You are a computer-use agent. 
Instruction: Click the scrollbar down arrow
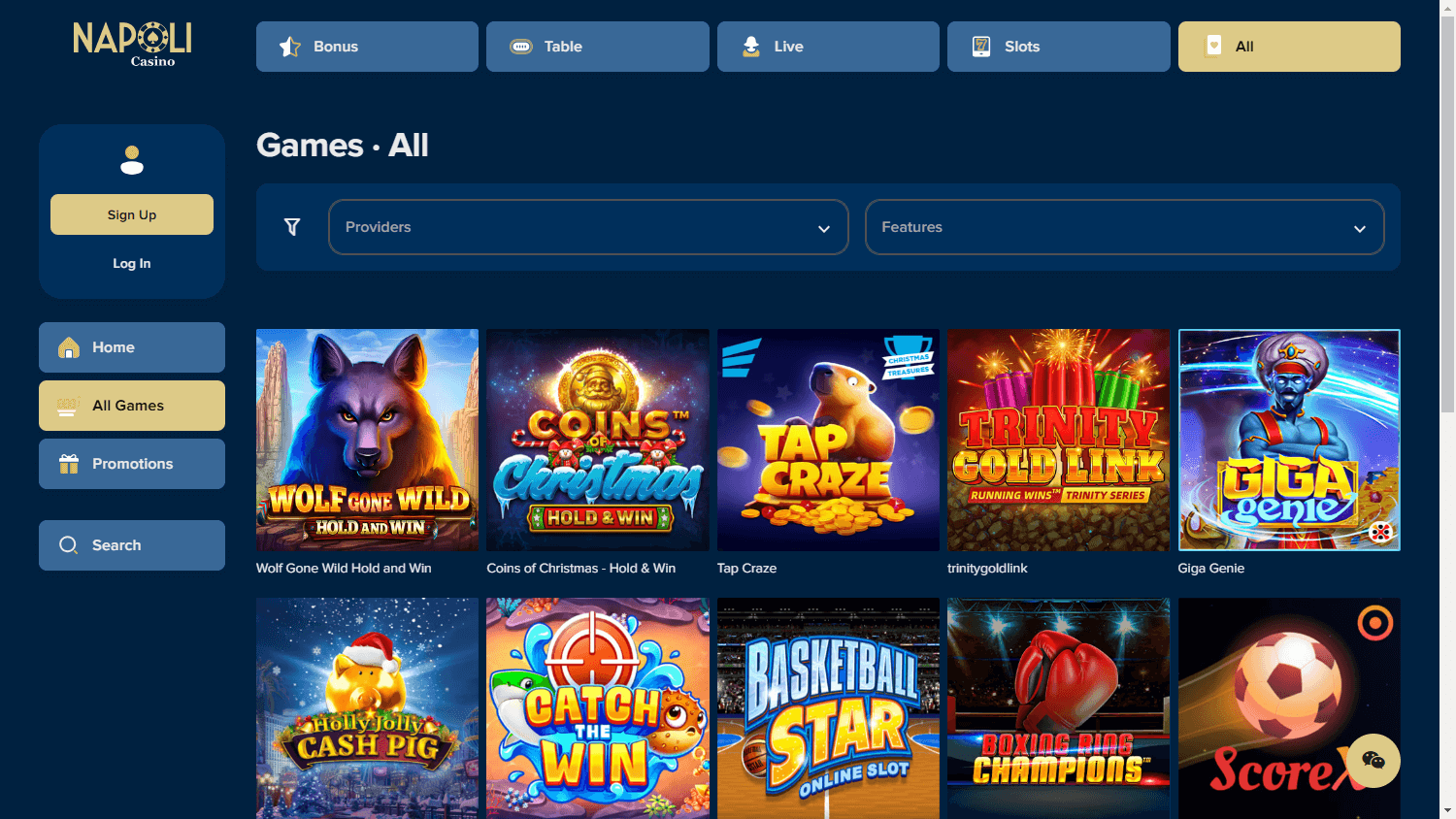pyautogui.click(x=1447, y=810)
